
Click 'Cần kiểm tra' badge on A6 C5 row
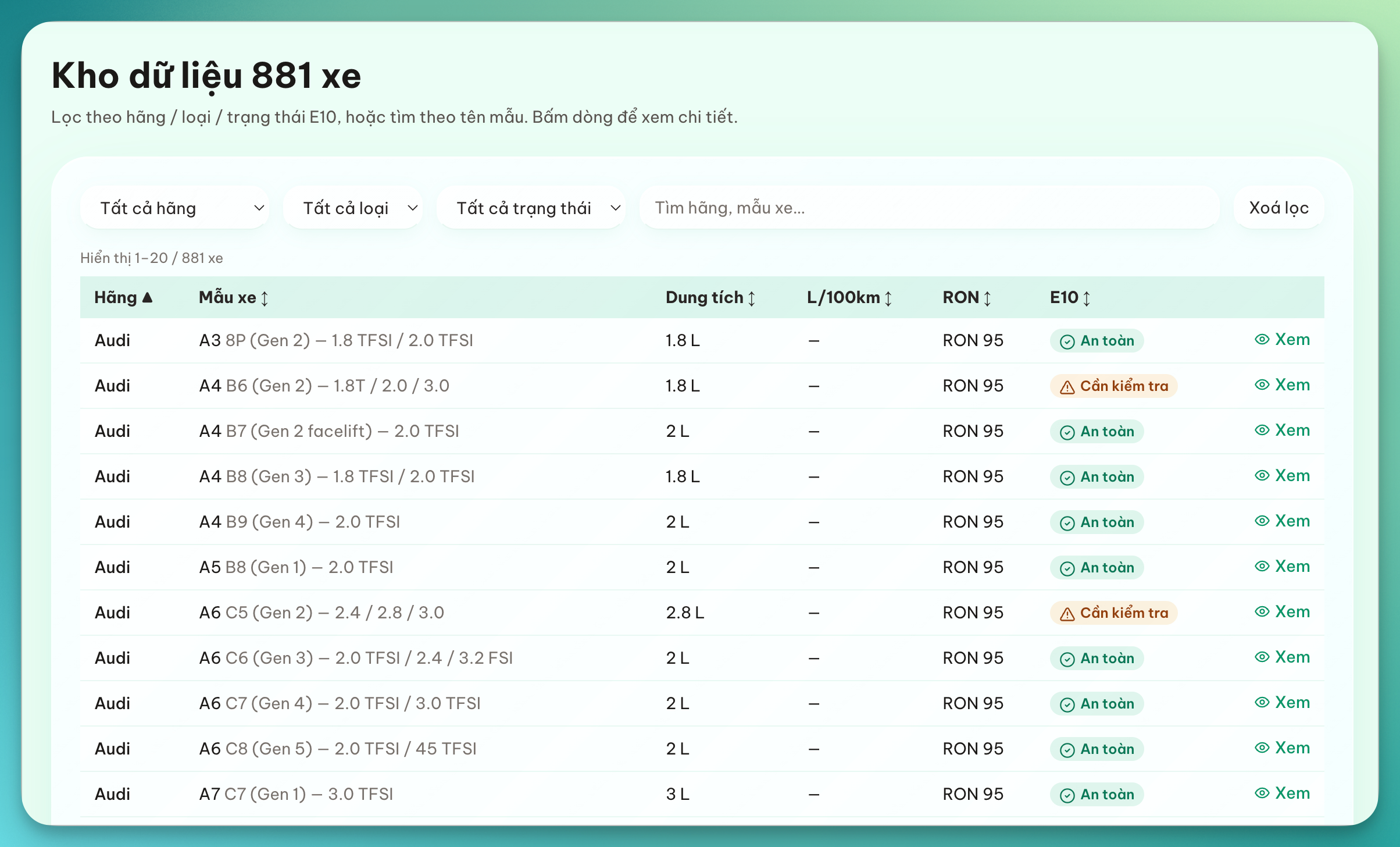[1113, 613]
